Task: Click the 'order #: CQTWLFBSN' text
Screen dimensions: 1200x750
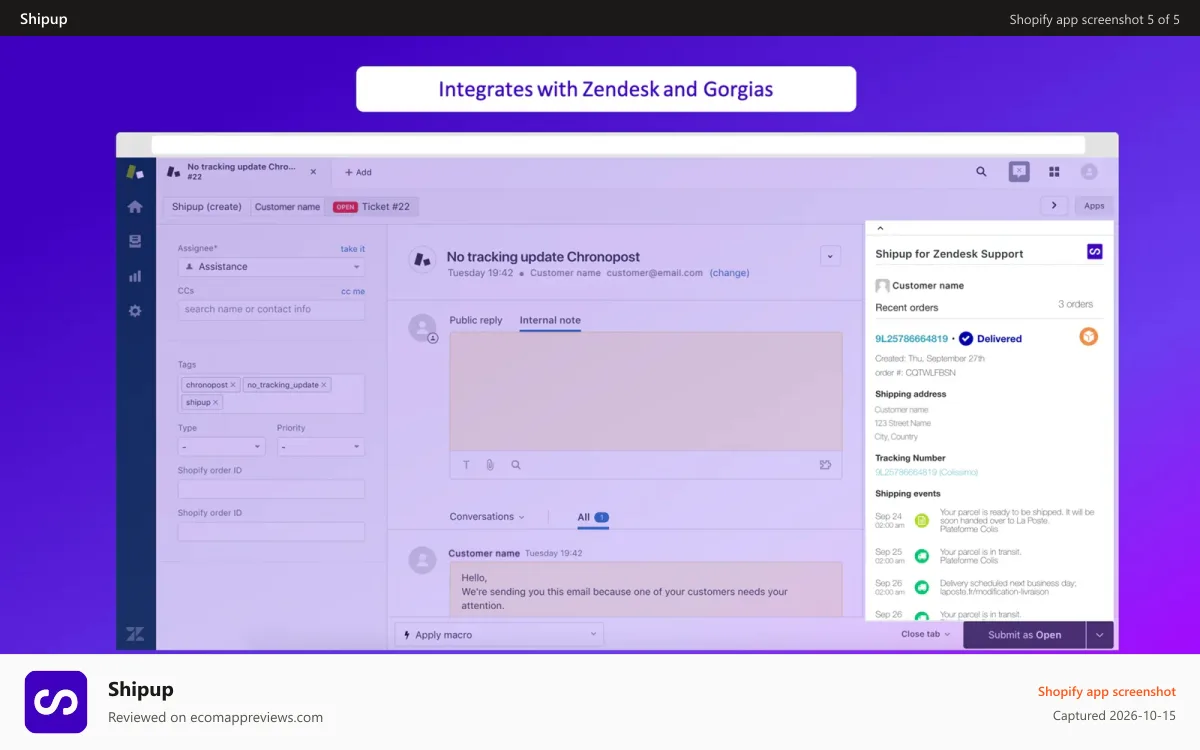Action: [915, 372]
